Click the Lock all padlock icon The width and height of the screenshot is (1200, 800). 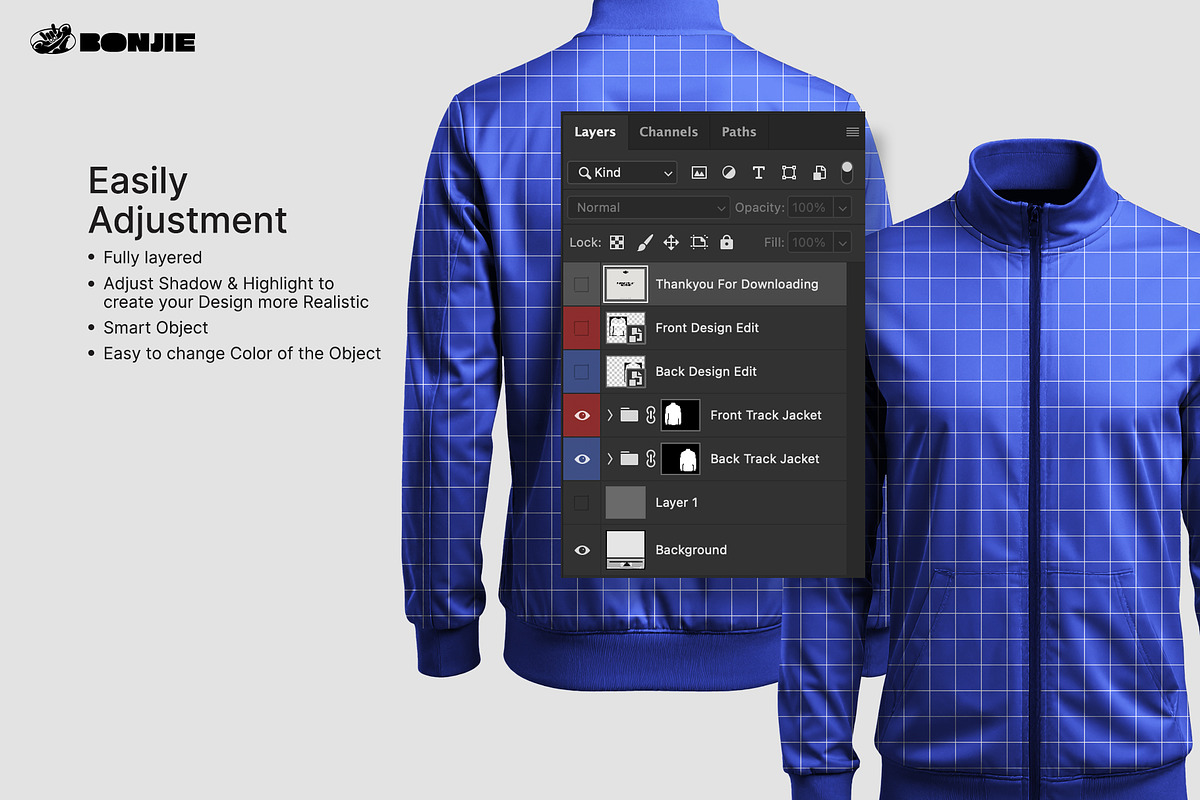(726, 242)
